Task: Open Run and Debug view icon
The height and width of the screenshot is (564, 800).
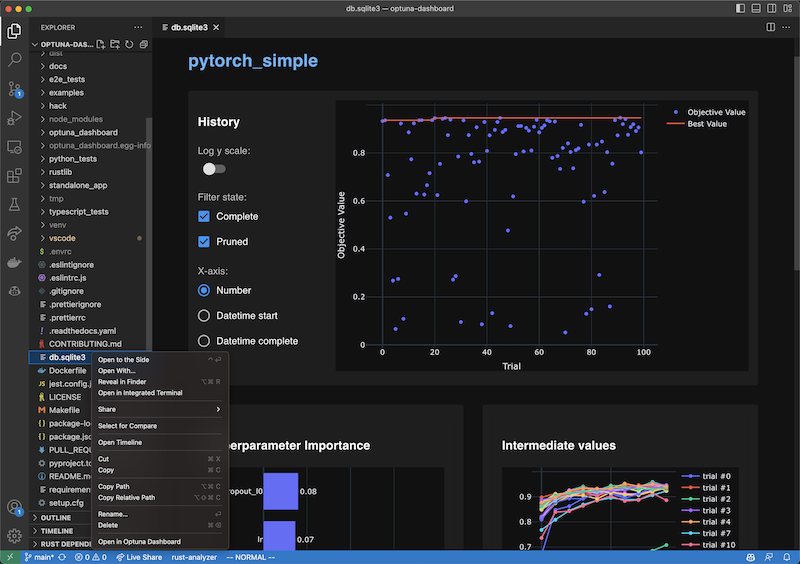Action: coord(14,118)
